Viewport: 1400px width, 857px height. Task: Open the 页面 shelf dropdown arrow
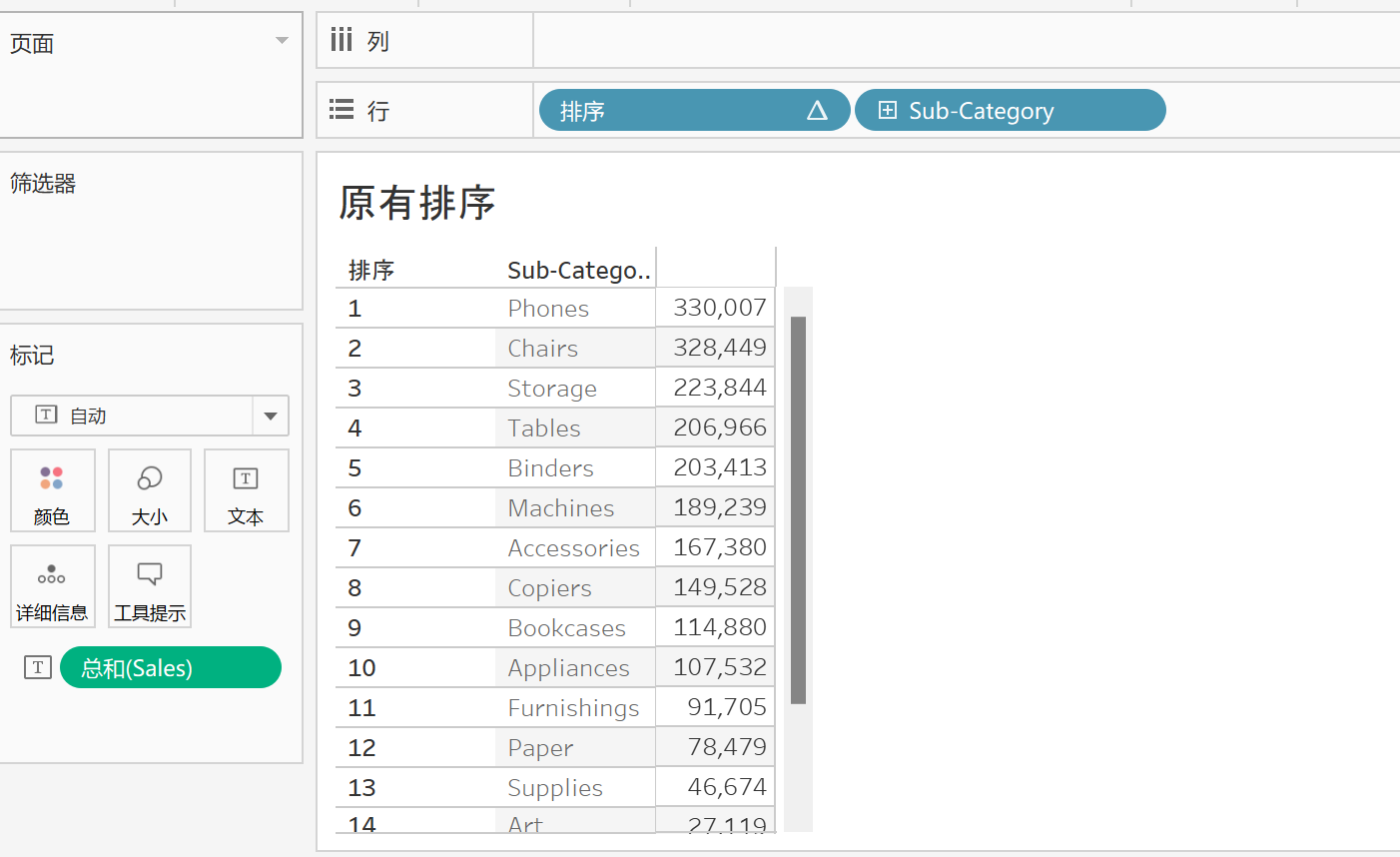282,41
